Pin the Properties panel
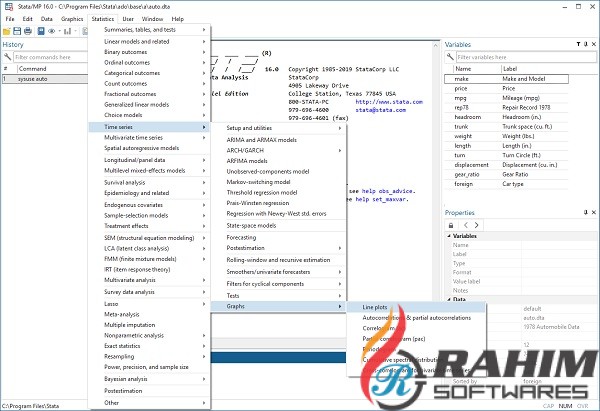The width and height of the screenshot is (600, 411). tap(586, 212)
